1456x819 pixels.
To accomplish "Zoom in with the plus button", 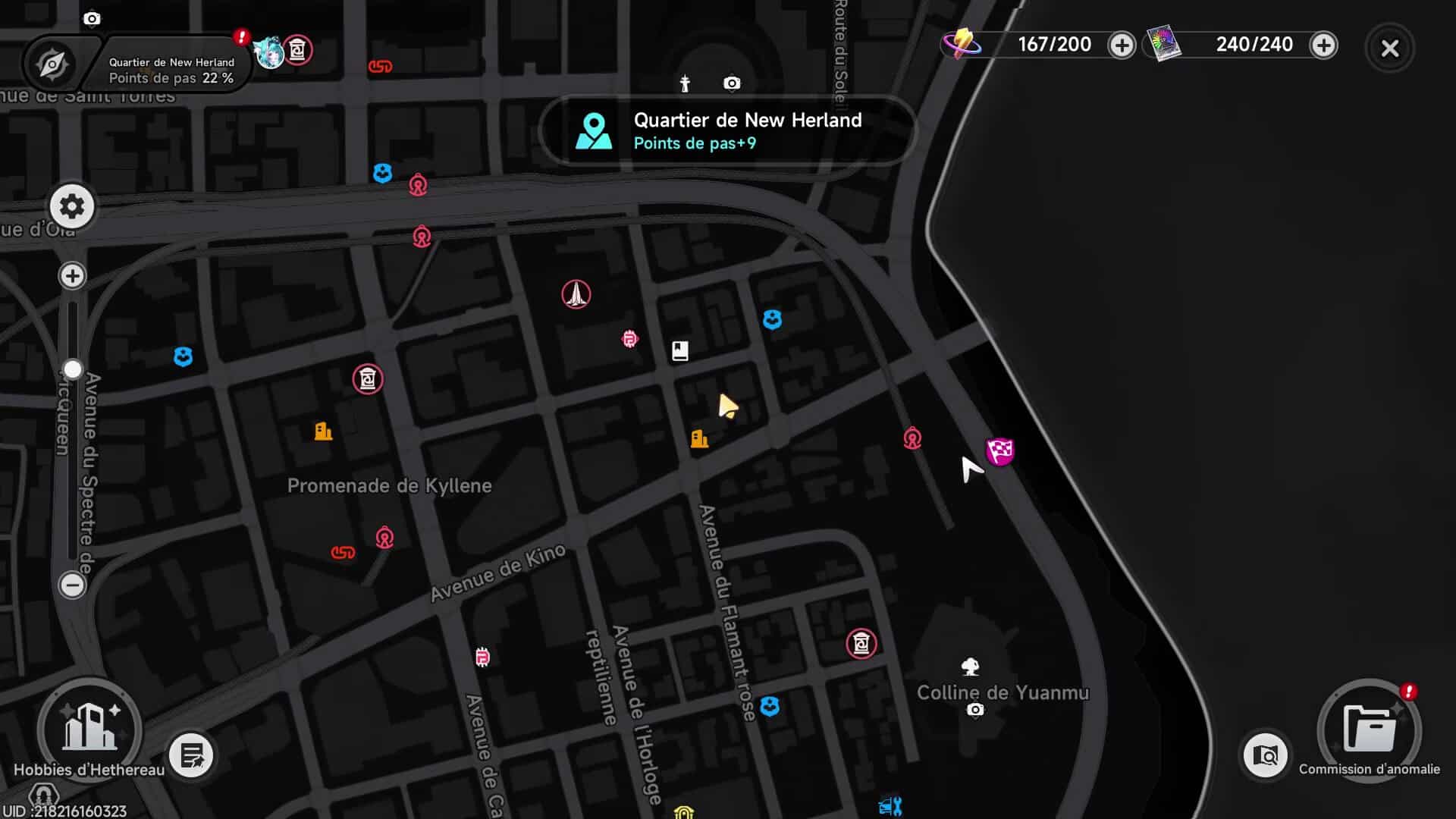I will pos(72,275).
